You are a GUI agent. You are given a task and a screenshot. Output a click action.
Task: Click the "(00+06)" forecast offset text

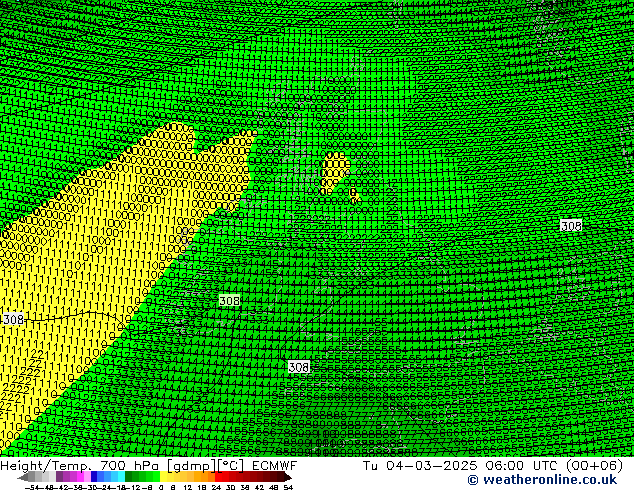click(594, 466)
